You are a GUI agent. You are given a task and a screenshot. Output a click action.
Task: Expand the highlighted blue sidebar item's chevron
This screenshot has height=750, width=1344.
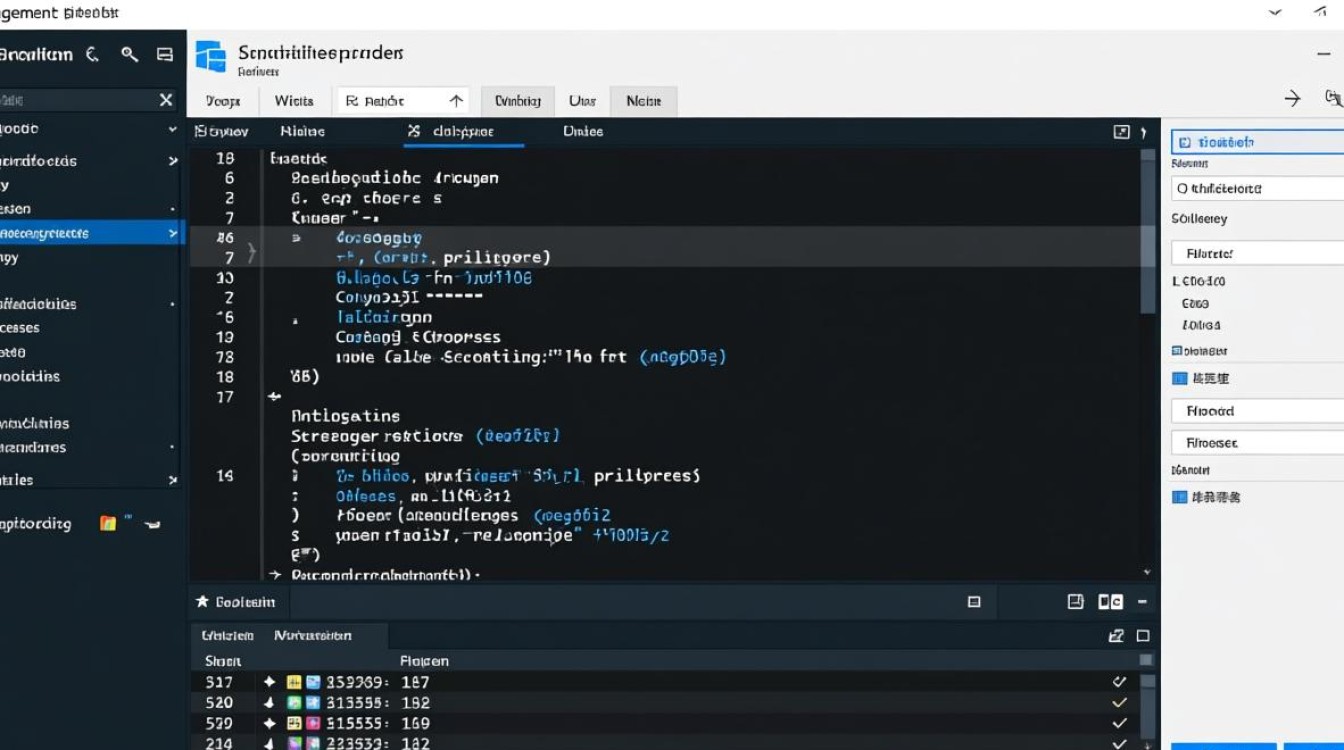[x=172, y=233]
